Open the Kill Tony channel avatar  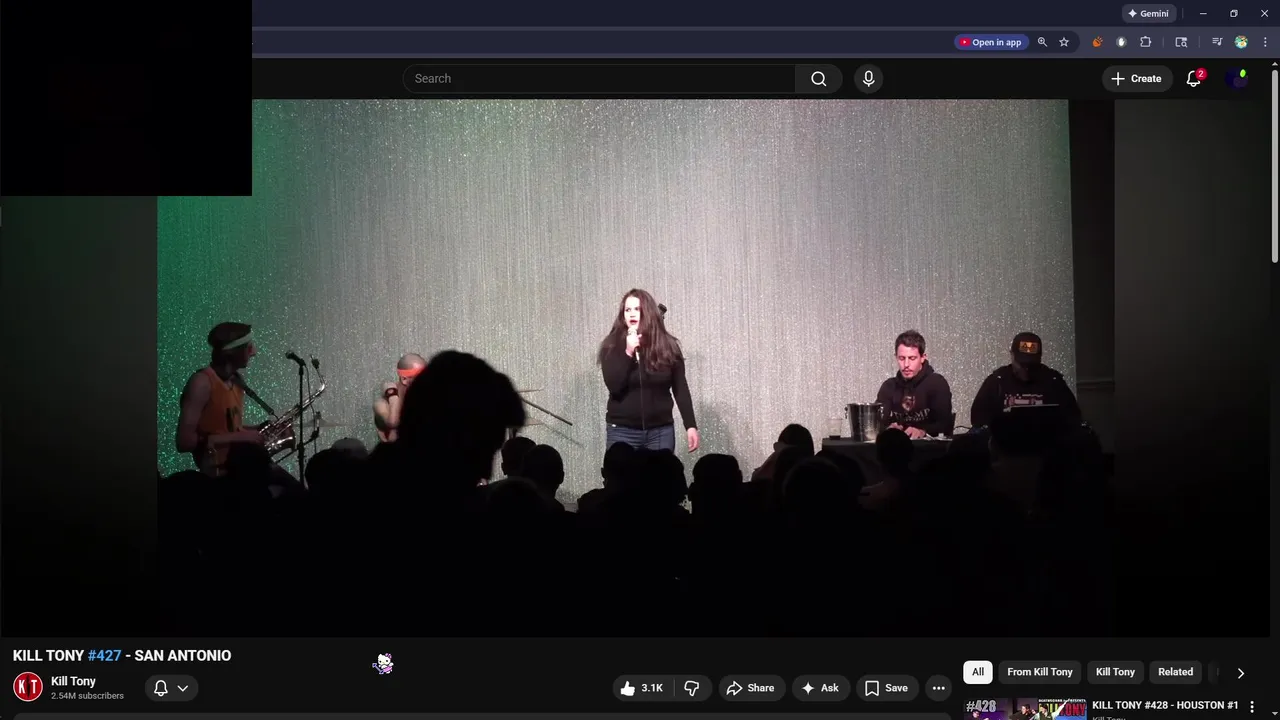click(x=28, y=687)
